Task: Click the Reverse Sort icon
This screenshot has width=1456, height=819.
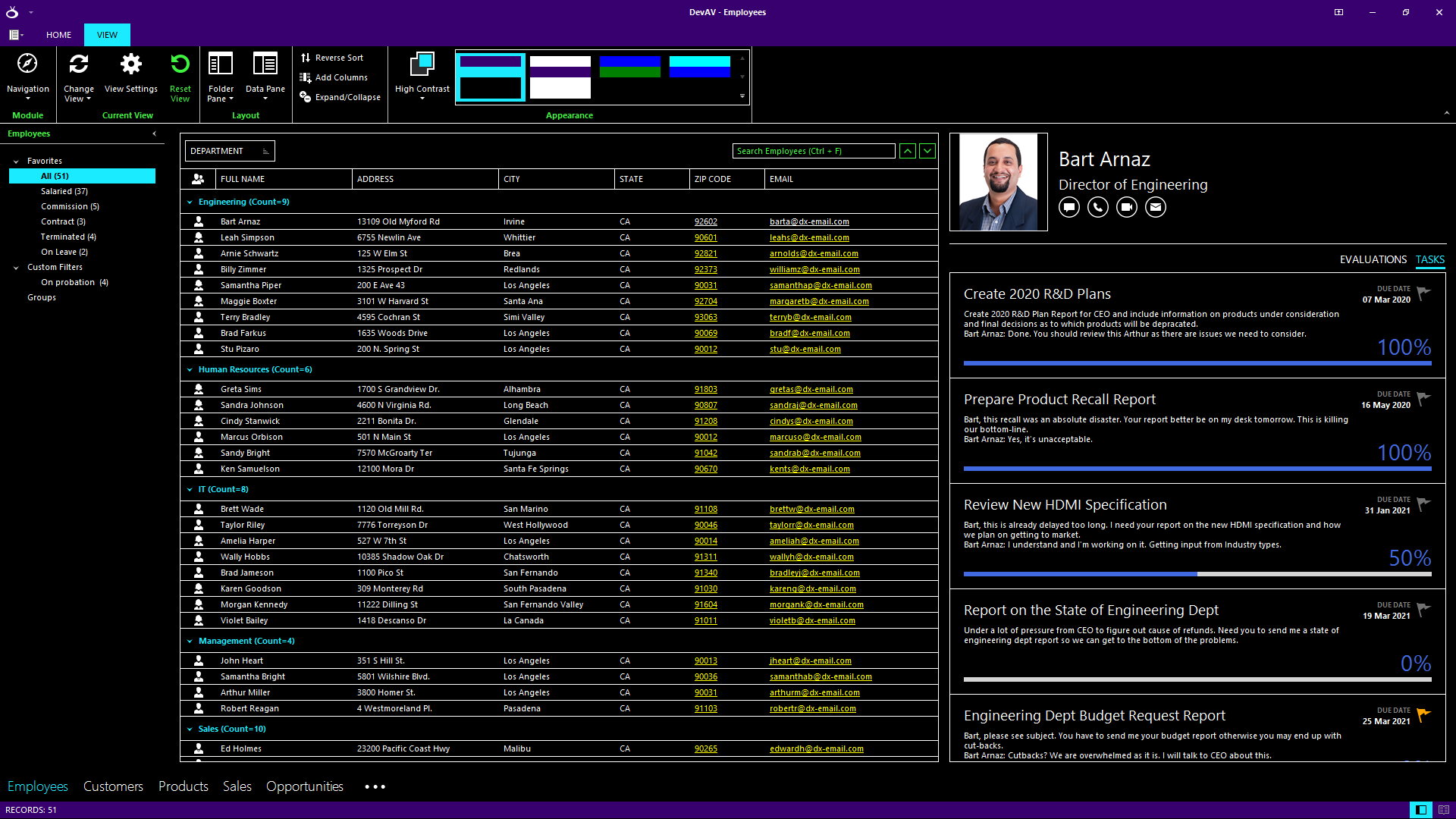Action: tap(306, 58)
